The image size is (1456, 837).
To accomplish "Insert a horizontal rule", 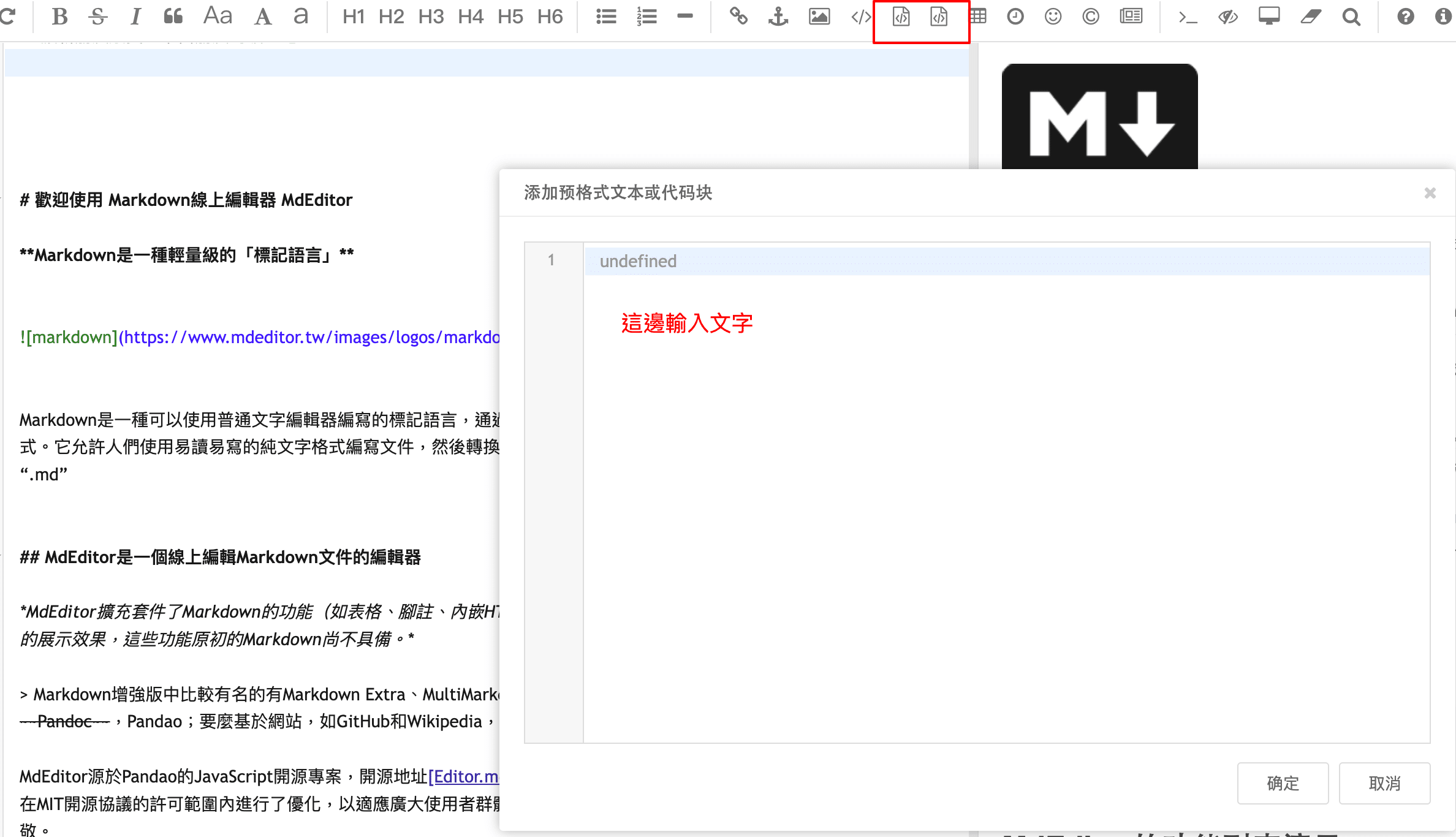I will click(685, 17).
